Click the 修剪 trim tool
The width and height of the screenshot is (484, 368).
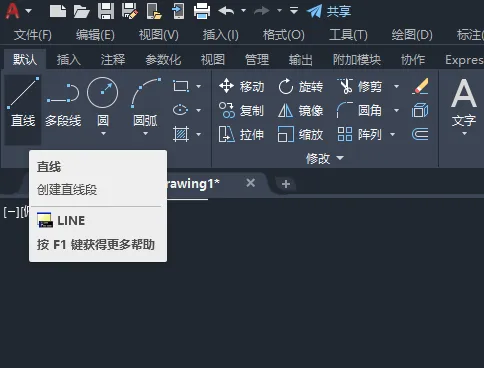tap(360, 86)
